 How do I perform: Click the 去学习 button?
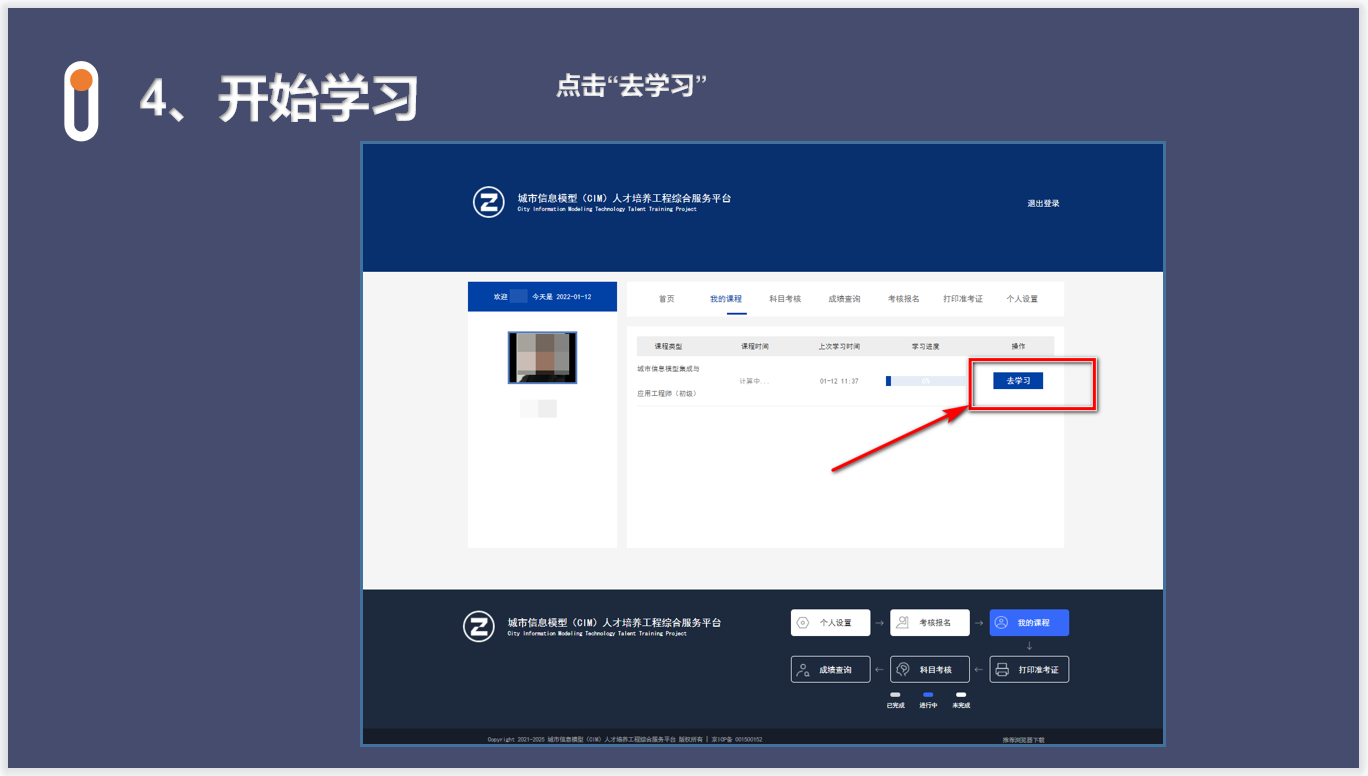point(1018,381)
